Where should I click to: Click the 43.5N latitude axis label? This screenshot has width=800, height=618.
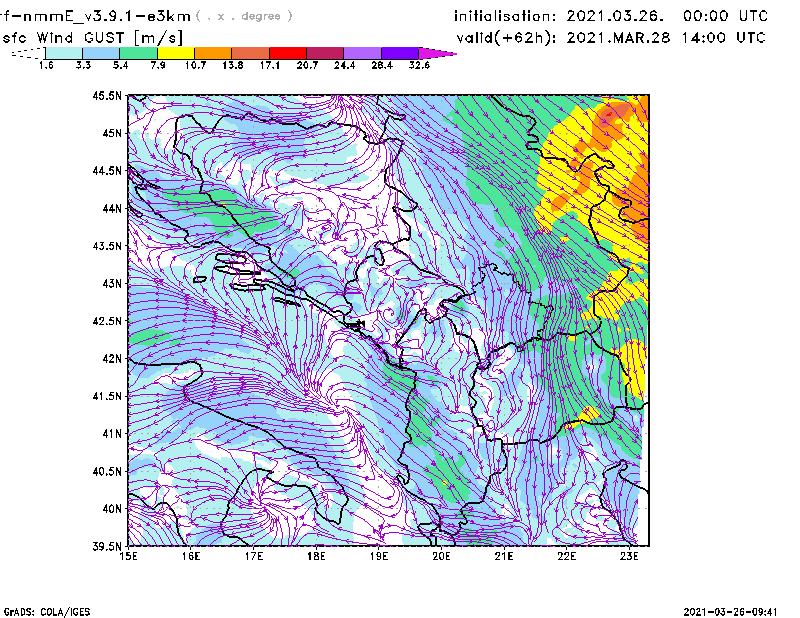pyautogui.click(x=107, y=246)
